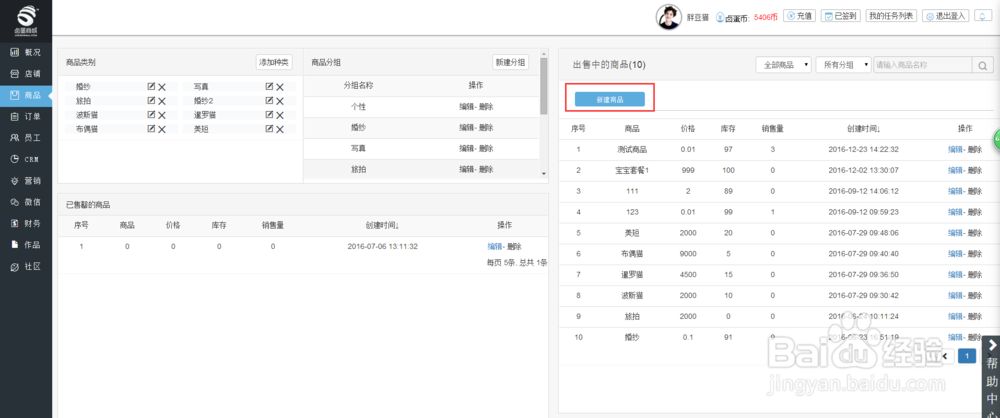
Task: Open the 作品 works sidebar item
Action: 26,244
